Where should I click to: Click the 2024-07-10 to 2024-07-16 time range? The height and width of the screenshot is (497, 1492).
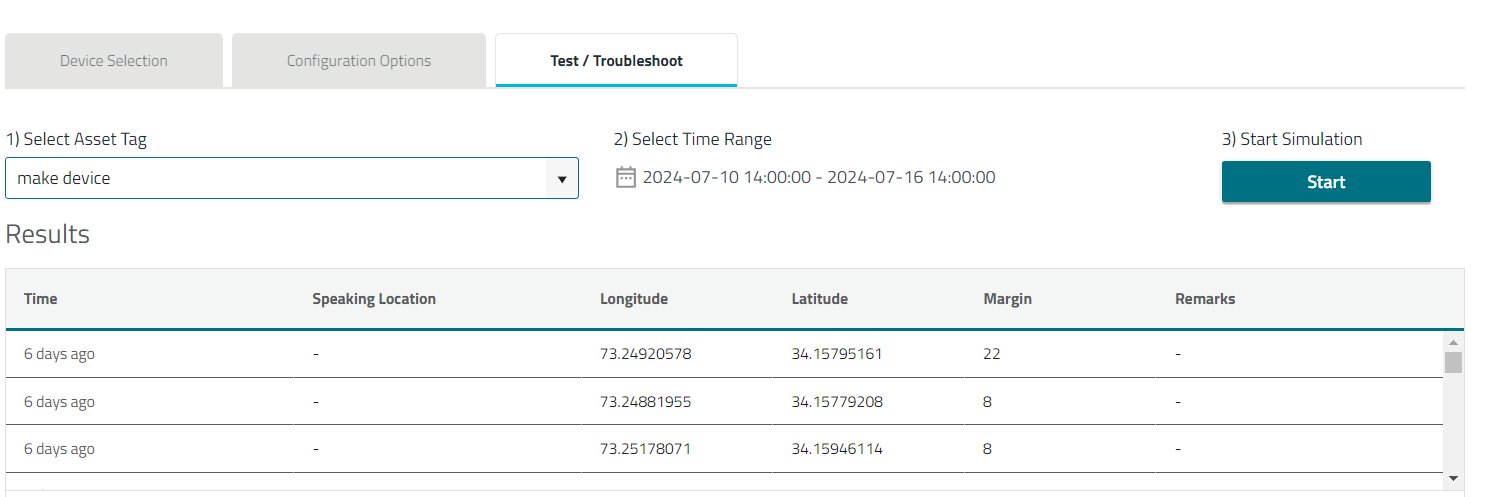(x=818, y=178)
